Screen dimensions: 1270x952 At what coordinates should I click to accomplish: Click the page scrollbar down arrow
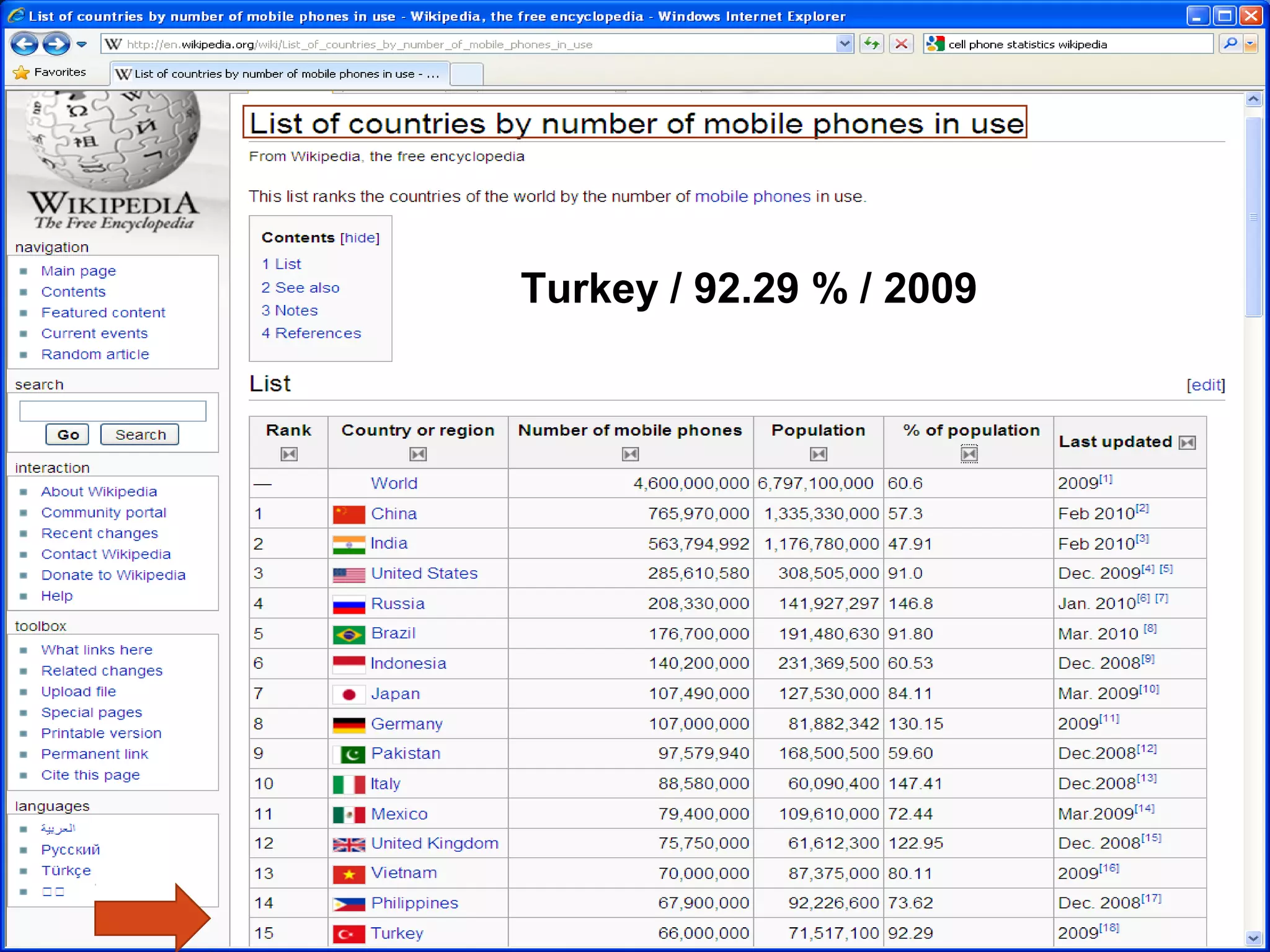pyautogui.click(x=1253, y=938)
